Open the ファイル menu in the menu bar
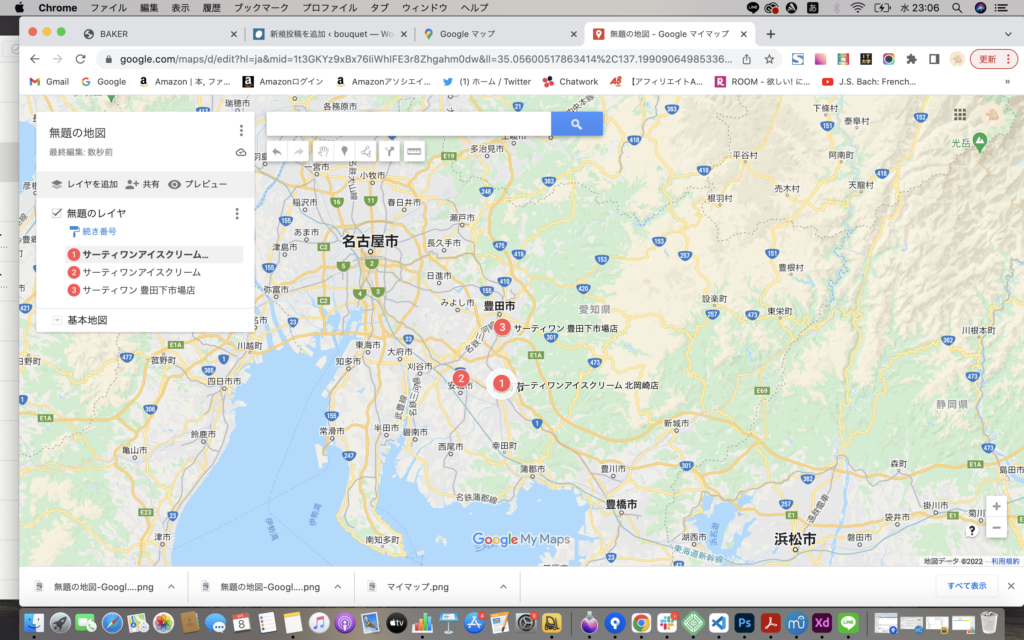 pyautogui.click(x=107, y=8)
